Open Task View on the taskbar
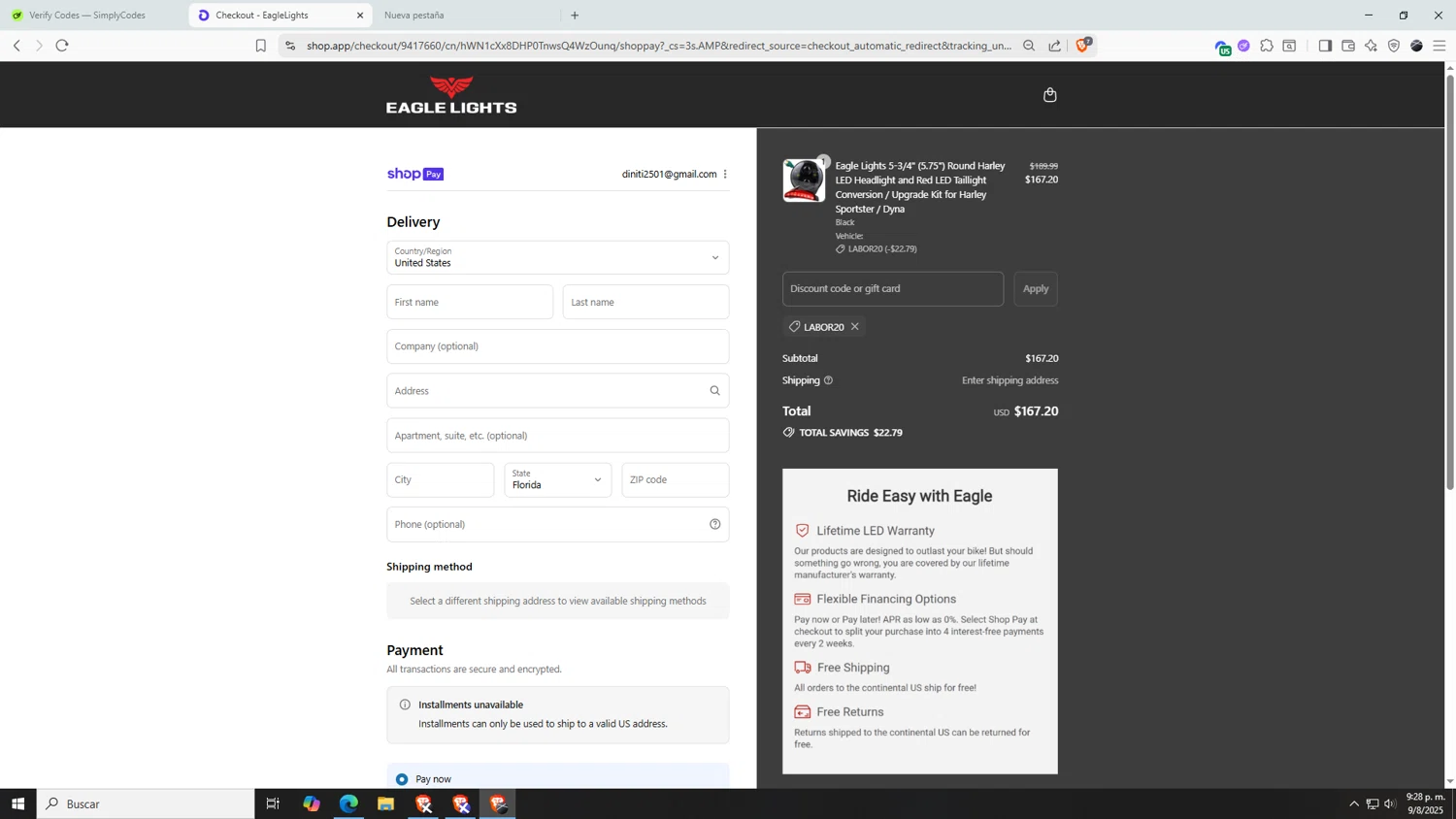The height and width of the screenshot is (819, 1456). point(273,803)
